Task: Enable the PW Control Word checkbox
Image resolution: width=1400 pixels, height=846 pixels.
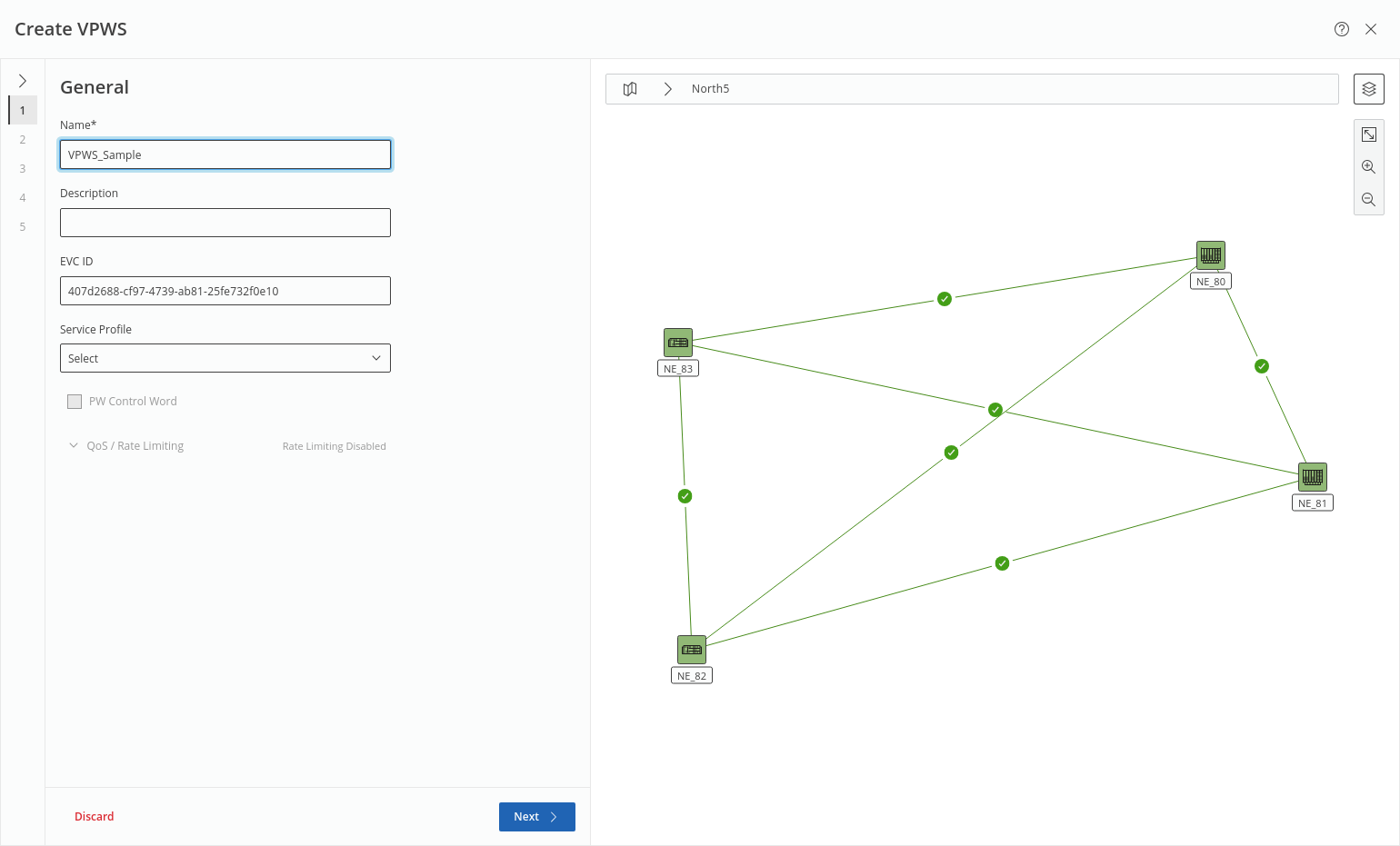Action: [x=75, y=402]
